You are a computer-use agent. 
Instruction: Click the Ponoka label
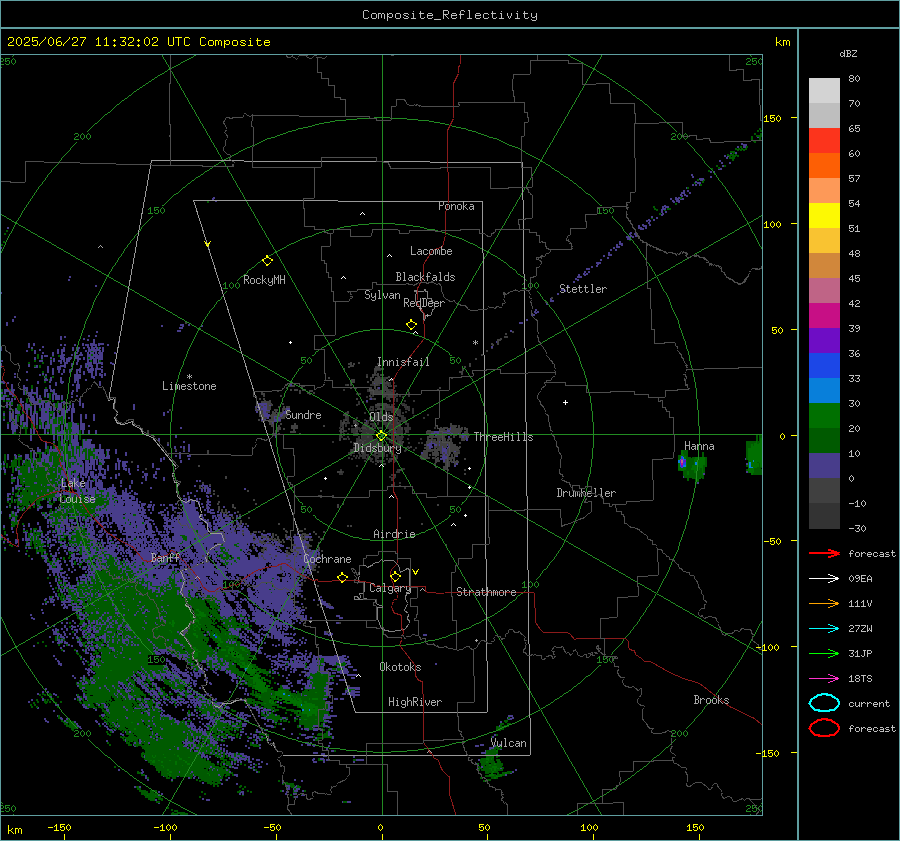coord(456,206)
